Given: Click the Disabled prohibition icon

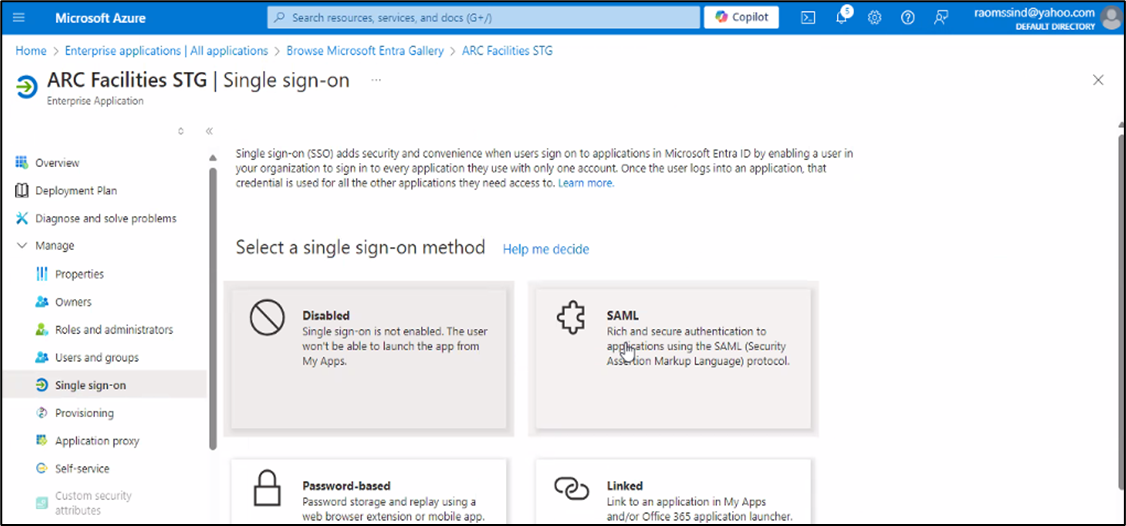Looking at the screenshot, I should 267,318.
